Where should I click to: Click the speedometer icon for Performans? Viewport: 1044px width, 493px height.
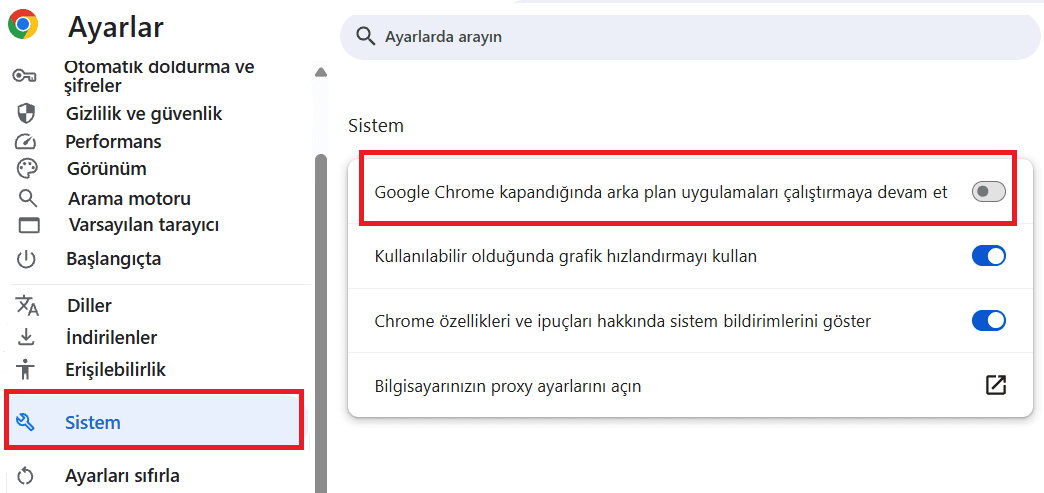[25, 142]
